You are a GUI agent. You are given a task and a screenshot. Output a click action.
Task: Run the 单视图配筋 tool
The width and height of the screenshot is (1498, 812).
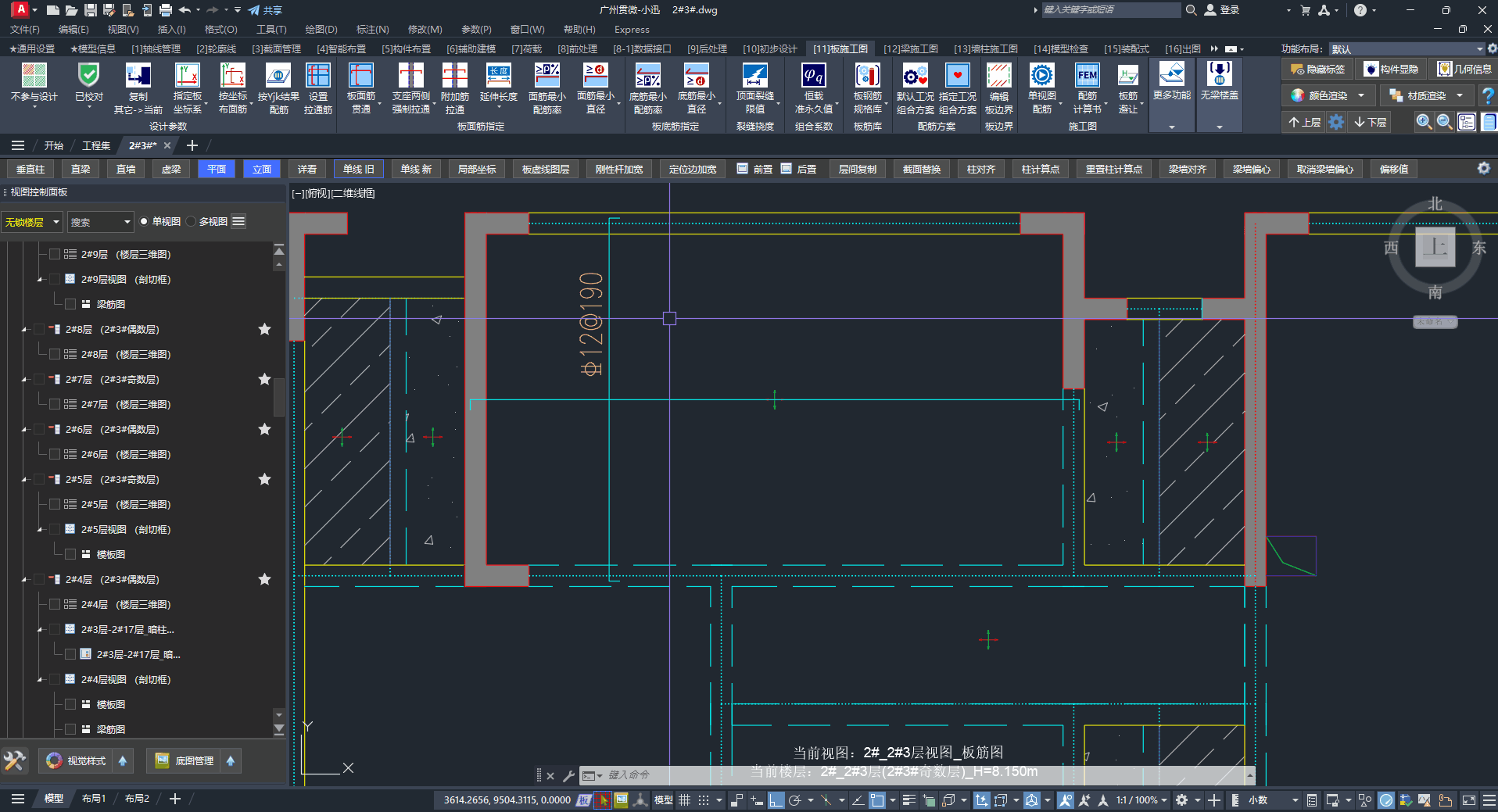click(x=1042, y=76)
